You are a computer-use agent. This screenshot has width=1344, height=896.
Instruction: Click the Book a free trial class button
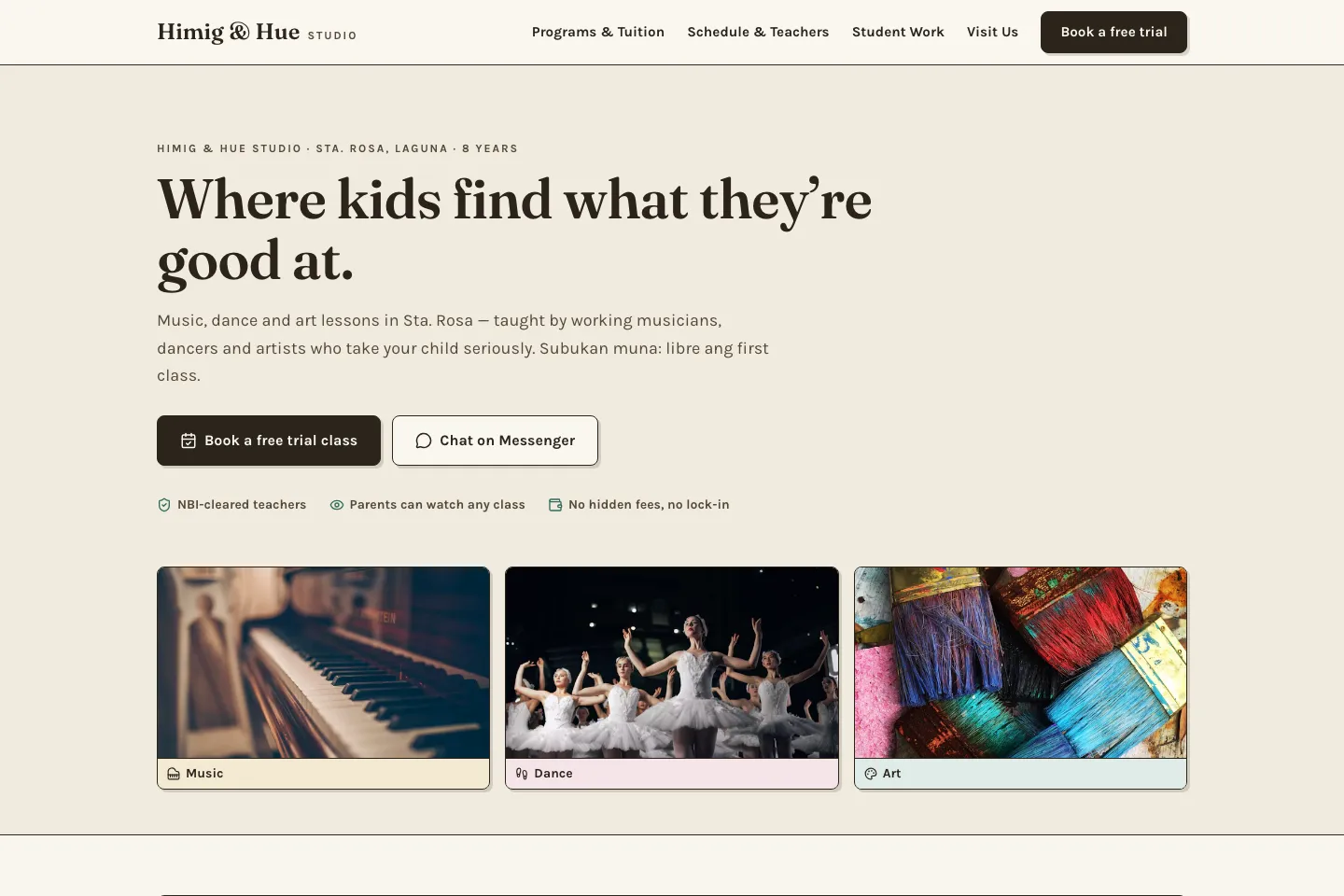point(269,441)
